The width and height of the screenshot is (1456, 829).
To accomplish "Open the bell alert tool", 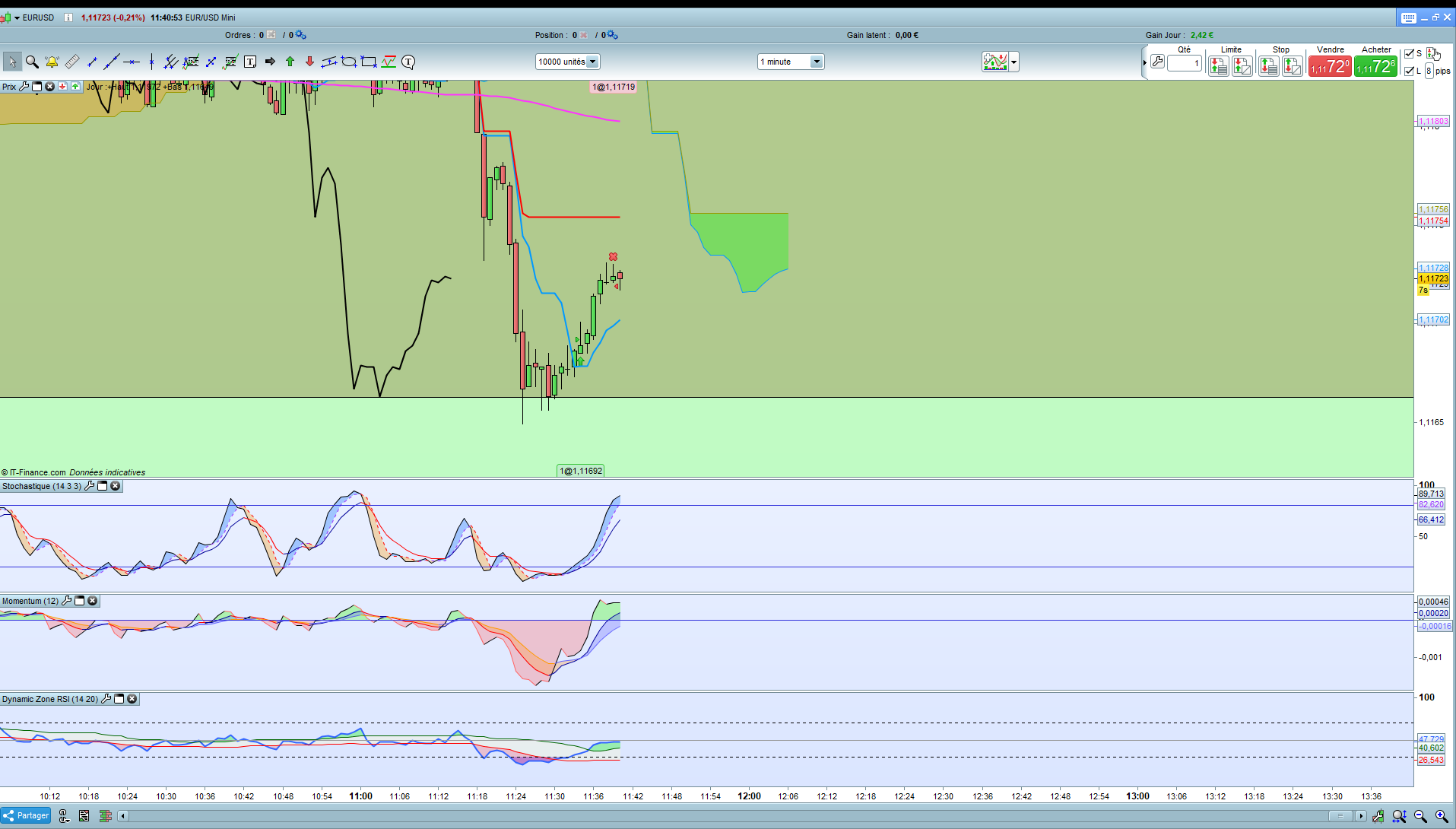I will pyautogui.click(x=52, y=62).
